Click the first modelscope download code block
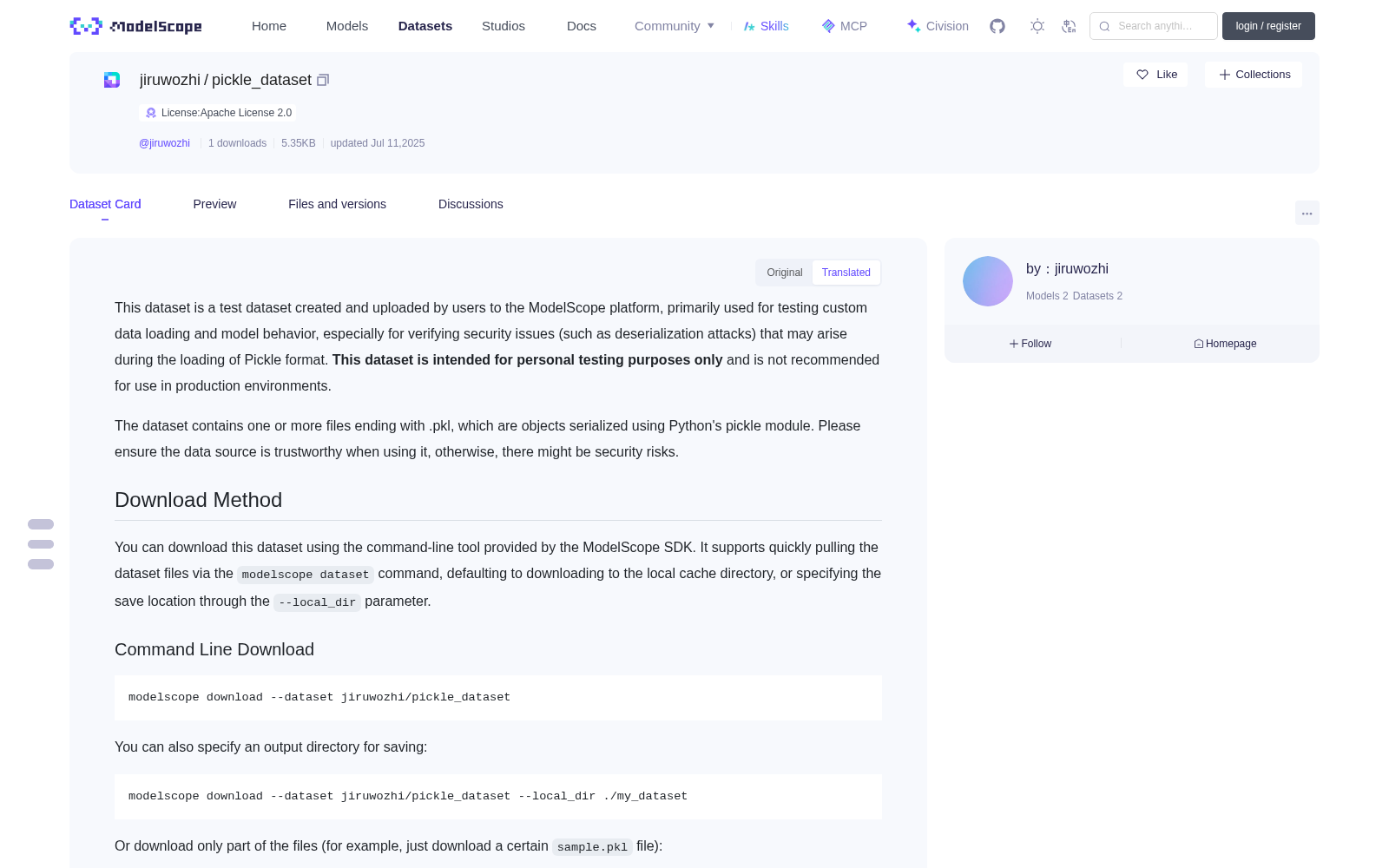The height and width of the screenshot is (868, 1389). coord(498,698)
